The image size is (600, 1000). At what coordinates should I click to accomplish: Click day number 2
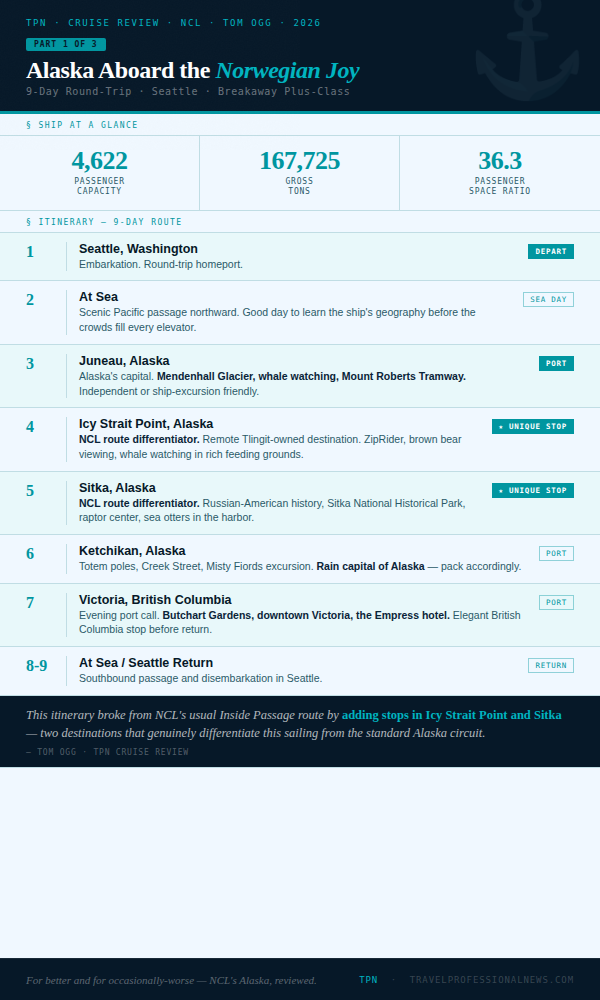(x=30, y=300)
